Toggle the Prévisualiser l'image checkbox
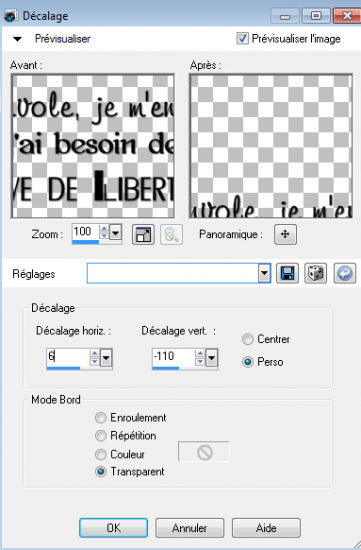This screenshot has width=361, height=550. [242, 38]
